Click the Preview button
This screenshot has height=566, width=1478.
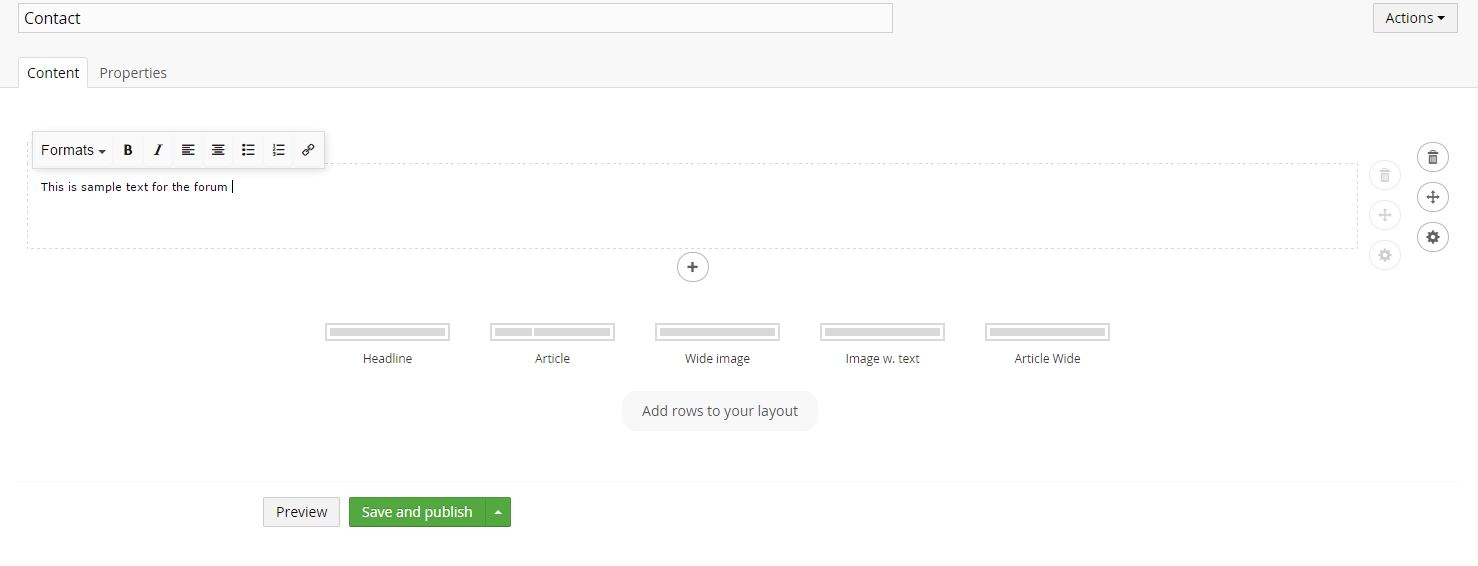pos(301,512)
